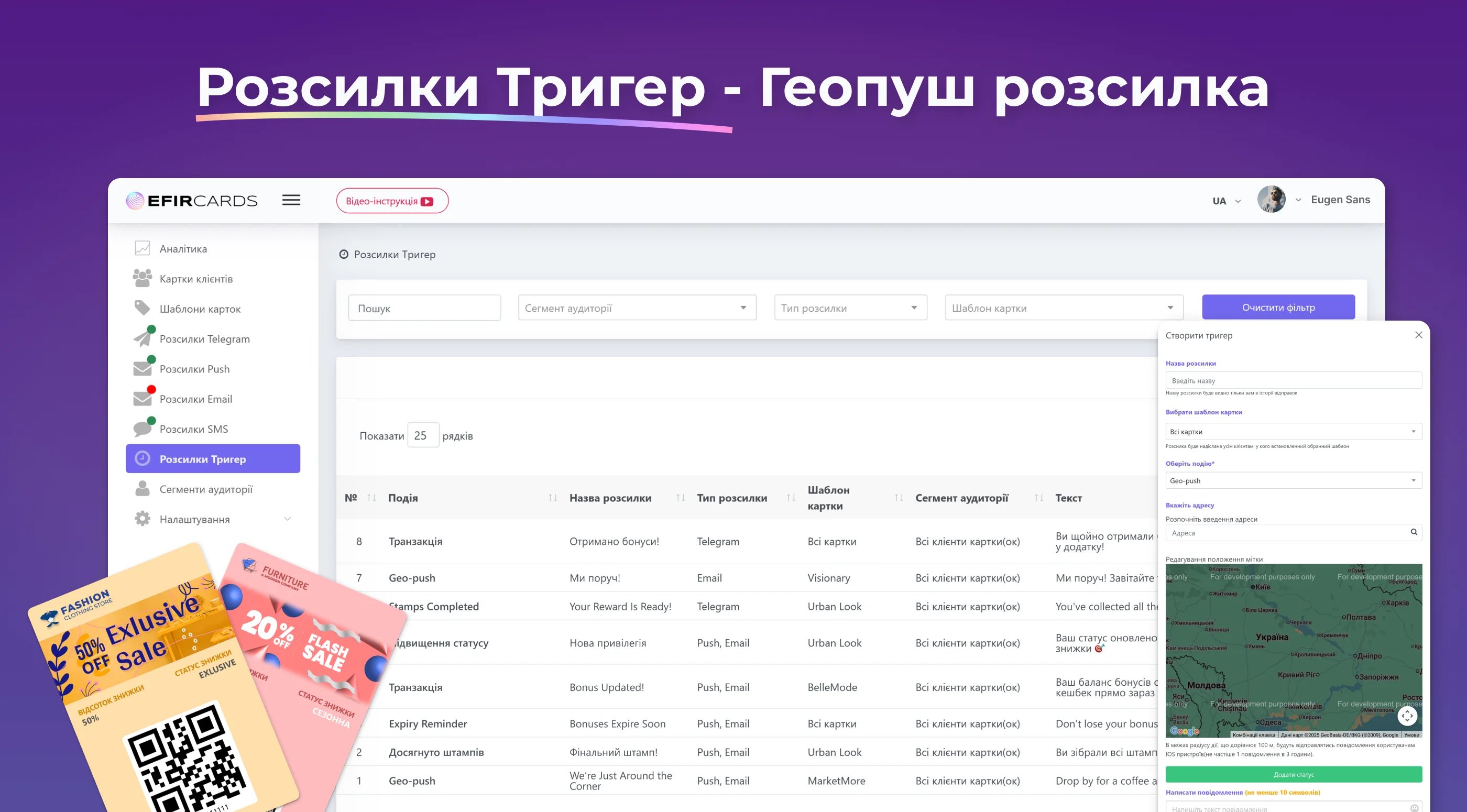This screenshot has height=812, width=1467.
Task: Open Сегменти аудиторії menu item
Action: click(x=205, y=489)
